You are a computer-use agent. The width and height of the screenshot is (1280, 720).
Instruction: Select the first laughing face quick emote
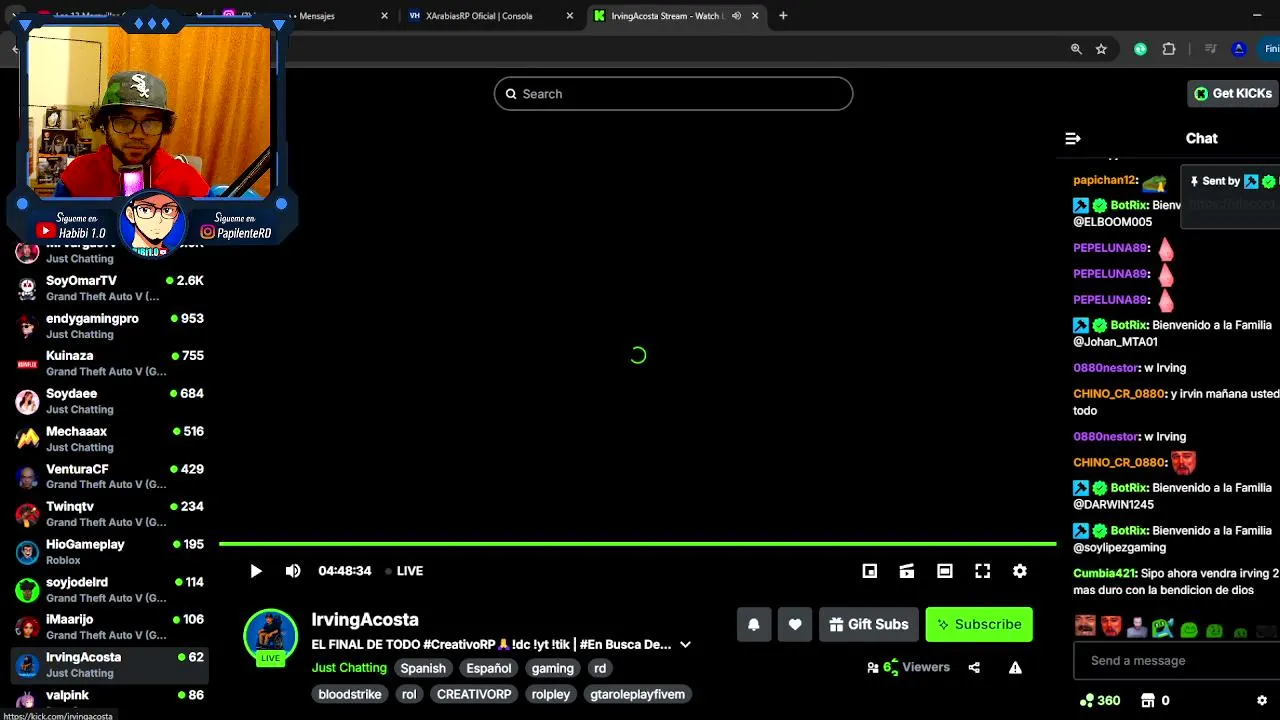coord(1085,627)
